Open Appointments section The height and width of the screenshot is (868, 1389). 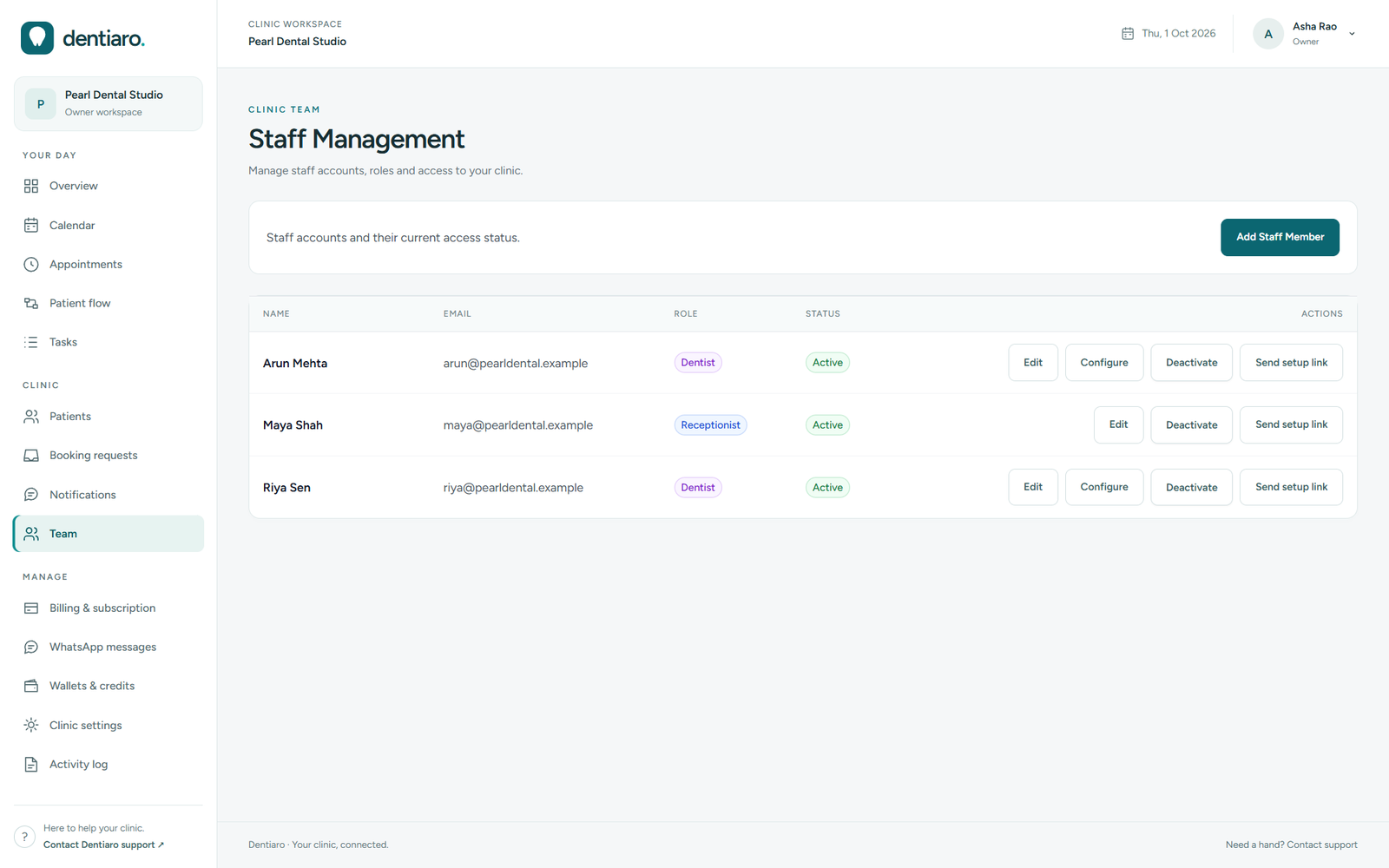click(109, 264)
